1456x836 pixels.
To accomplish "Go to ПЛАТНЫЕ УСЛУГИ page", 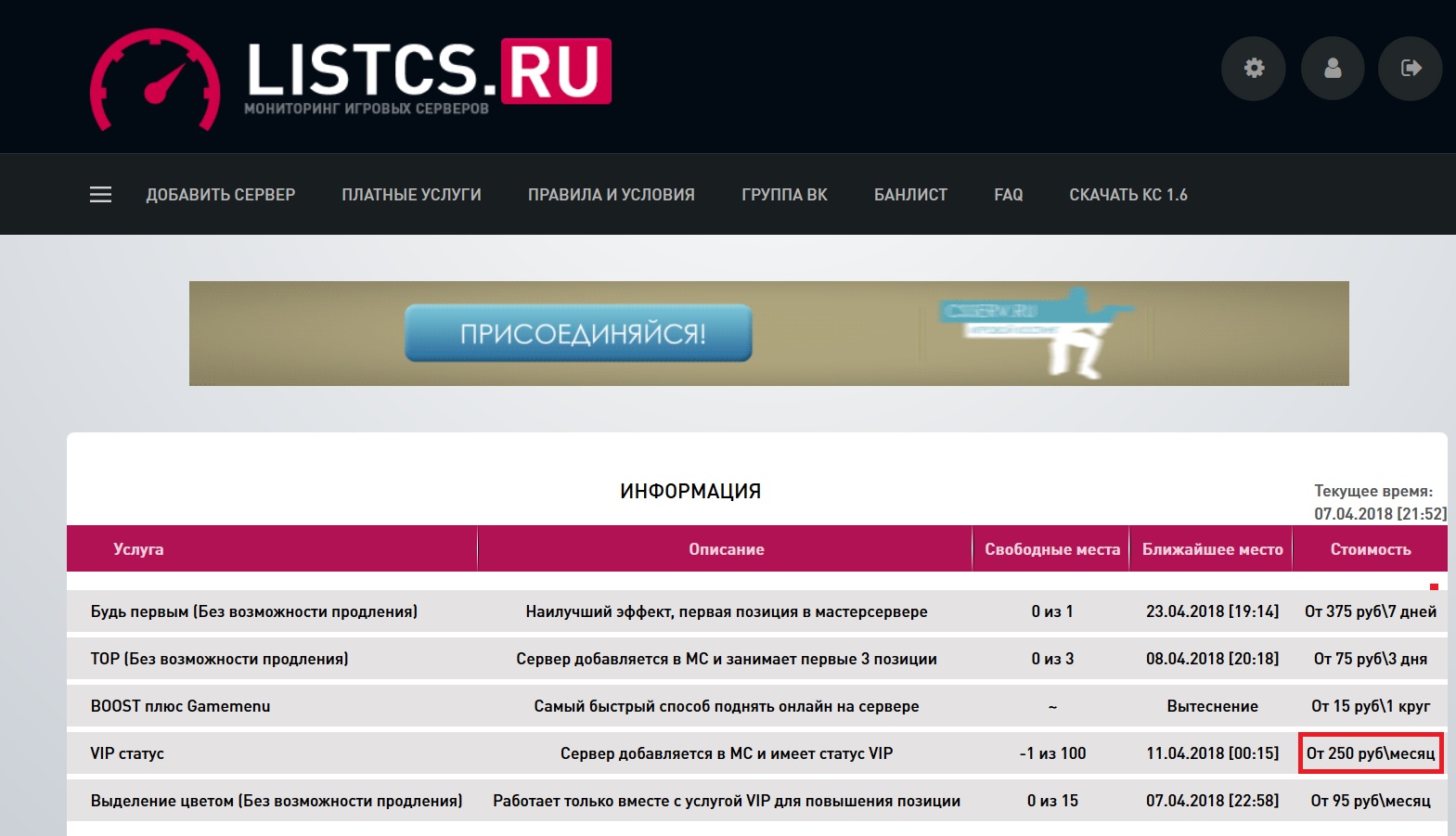I will (x=411, y=195).
